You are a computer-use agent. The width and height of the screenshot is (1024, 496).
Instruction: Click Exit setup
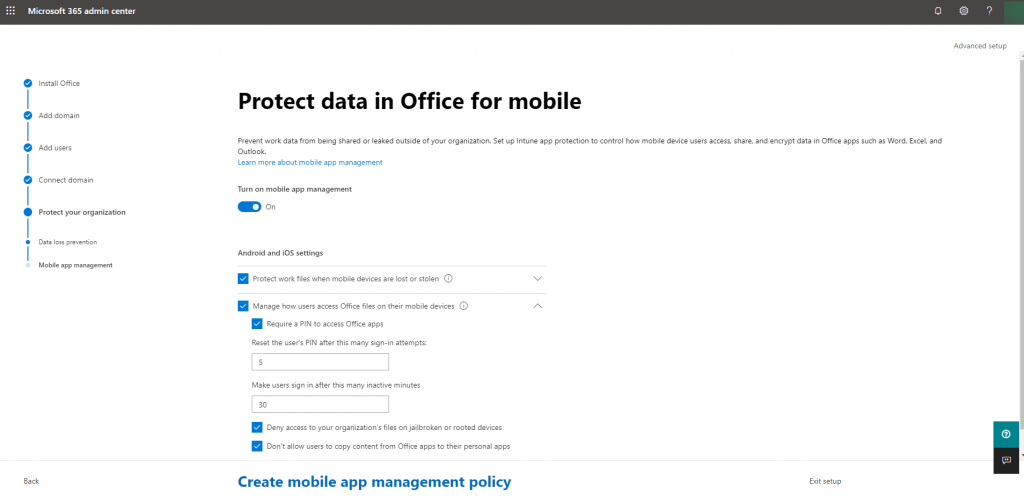click(x=825, y=481)
